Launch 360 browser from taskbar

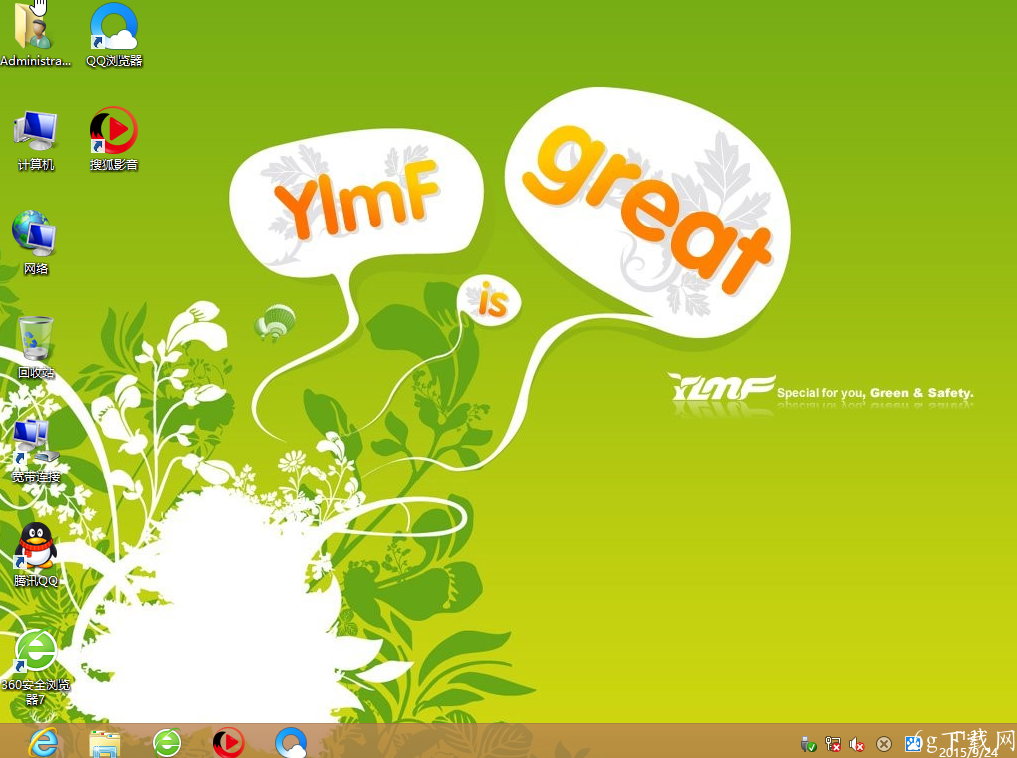click(167, 743)
